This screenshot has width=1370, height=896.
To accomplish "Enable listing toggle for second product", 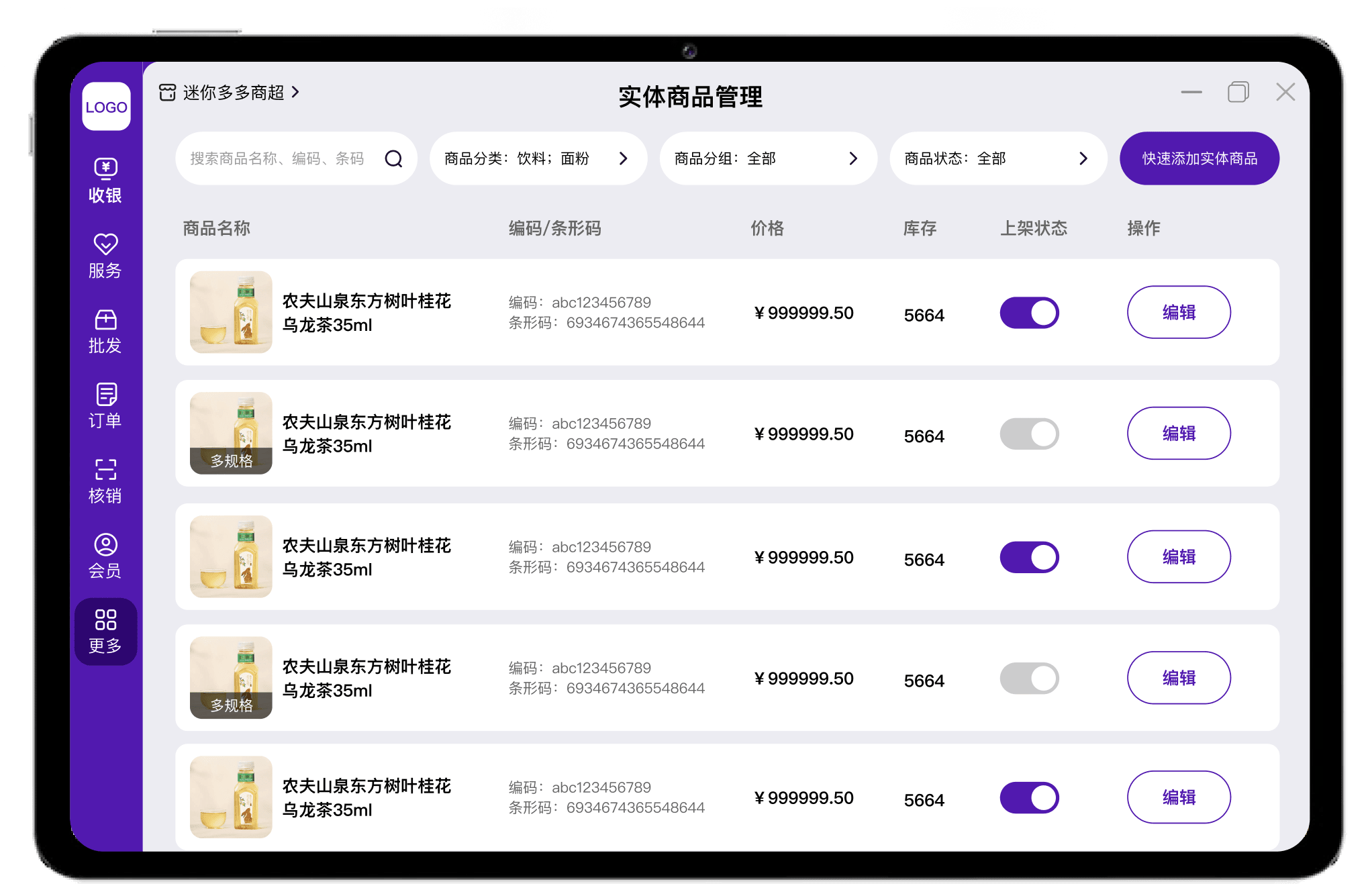I will 1028,434.
